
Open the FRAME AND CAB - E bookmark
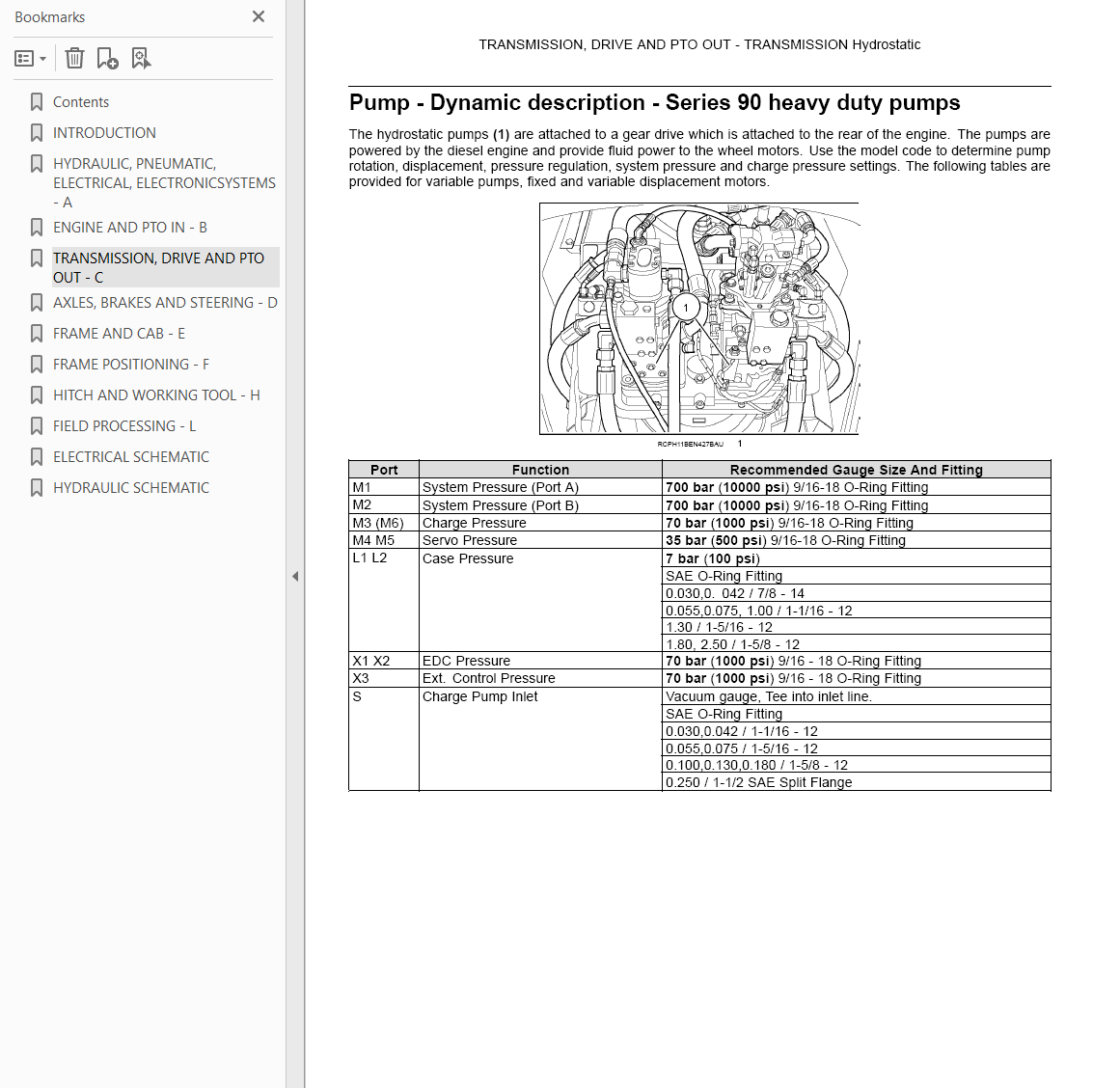click(x=120, y=334)
